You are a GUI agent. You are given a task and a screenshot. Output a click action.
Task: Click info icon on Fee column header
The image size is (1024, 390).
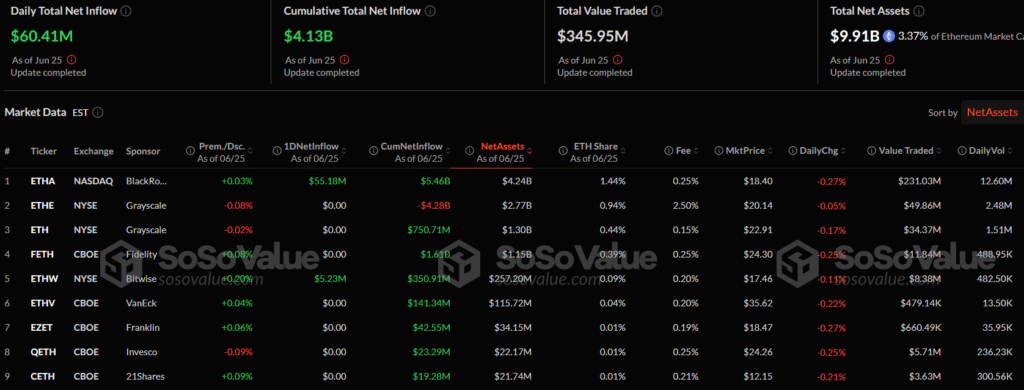(669, 151)
